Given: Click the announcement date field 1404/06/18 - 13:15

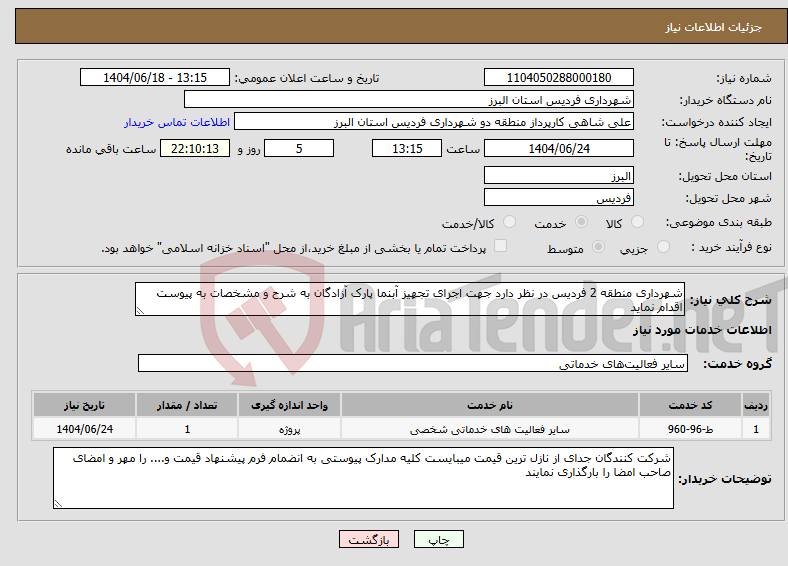Looking at the screenshot, I should 155,77.
